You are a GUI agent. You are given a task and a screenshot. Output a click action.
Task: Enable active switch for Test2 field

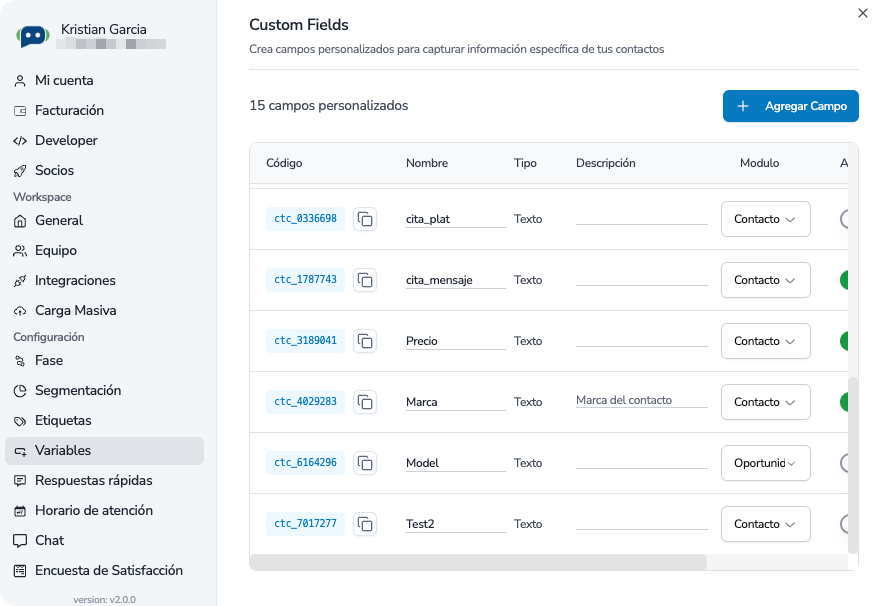[x=848, y=524]
